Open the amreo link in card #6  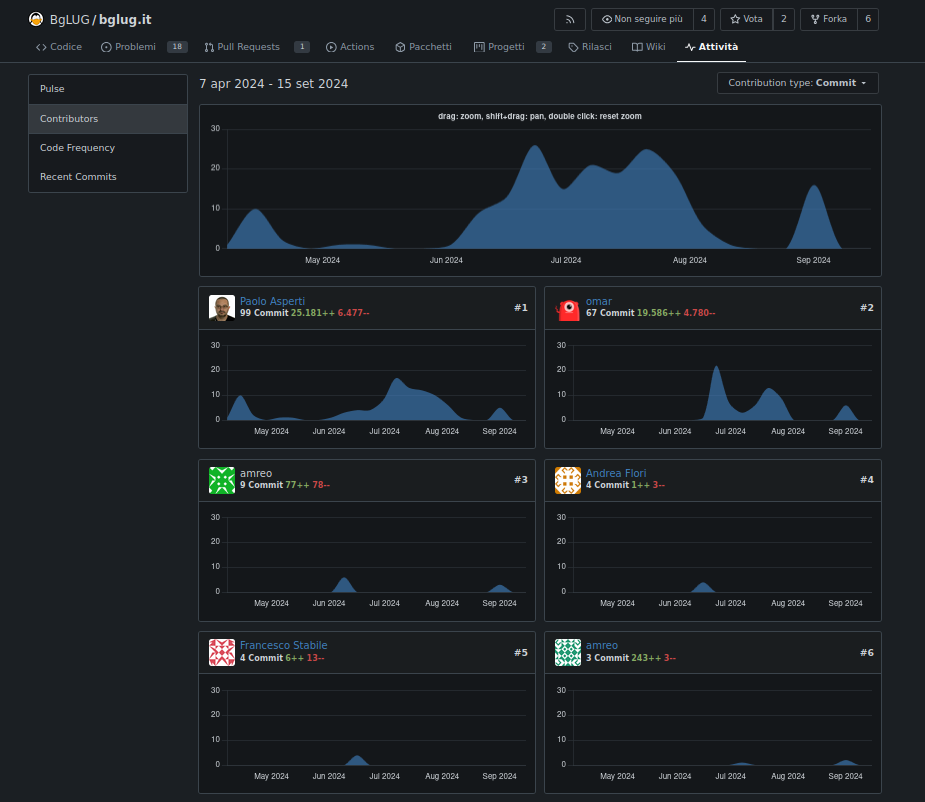(x=602, y=646)
